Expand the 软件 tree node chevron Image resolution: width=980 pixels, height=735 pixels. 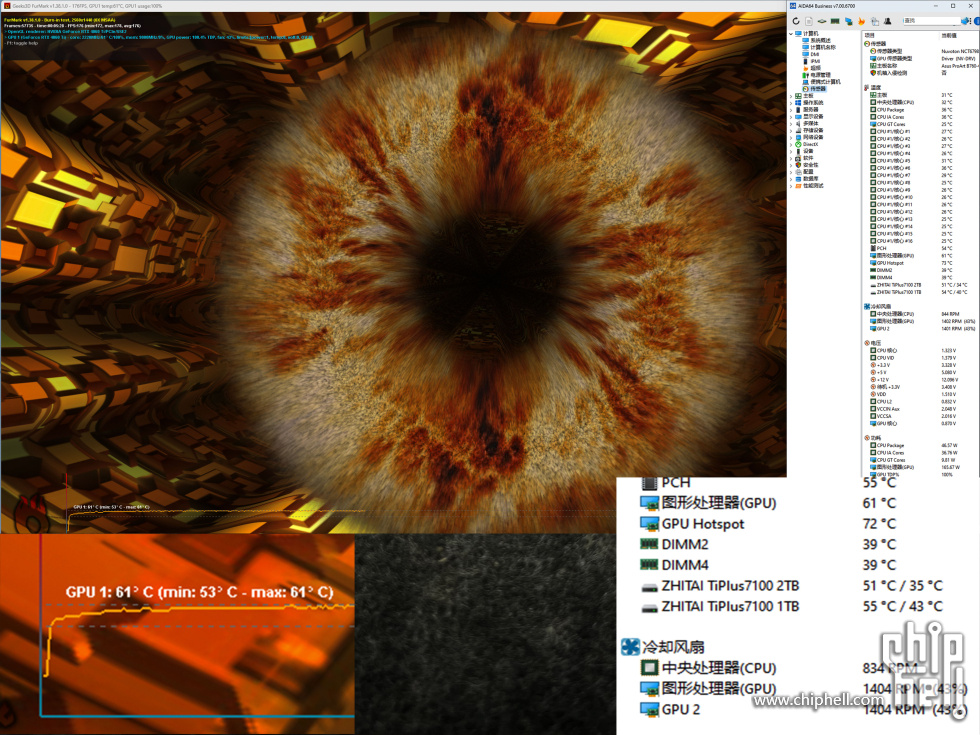791,158
